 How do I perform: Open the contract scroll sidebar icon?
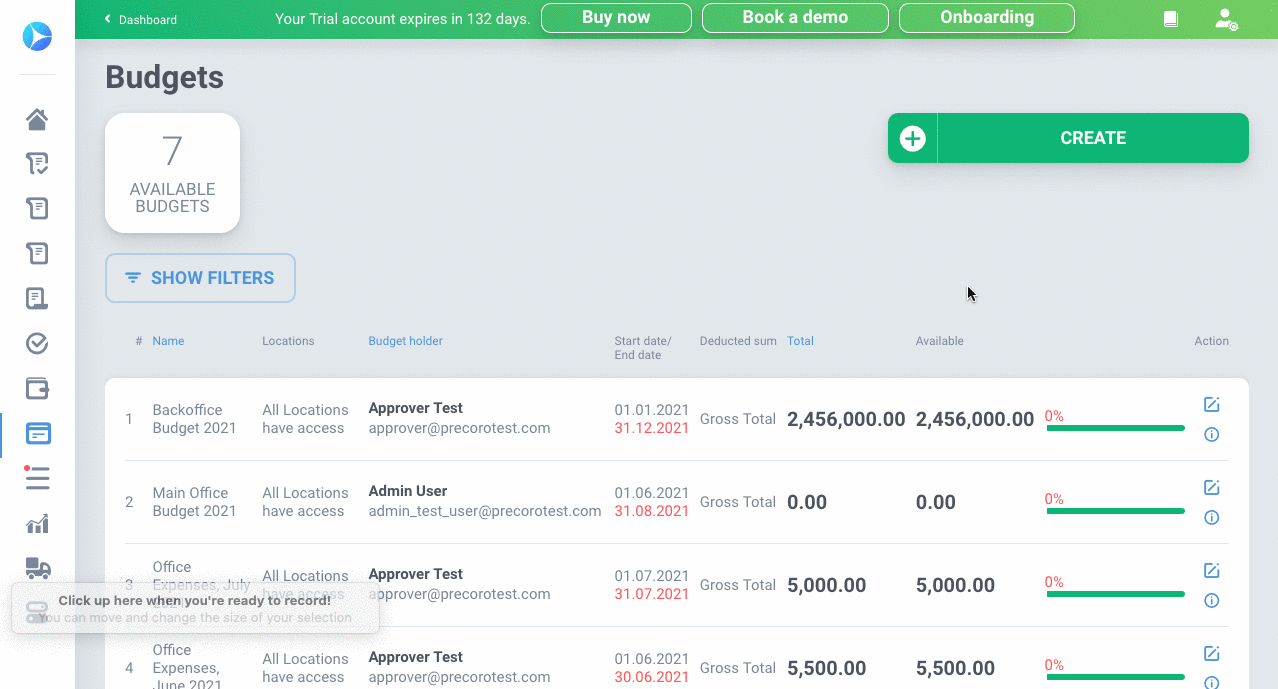coord(37,299)
